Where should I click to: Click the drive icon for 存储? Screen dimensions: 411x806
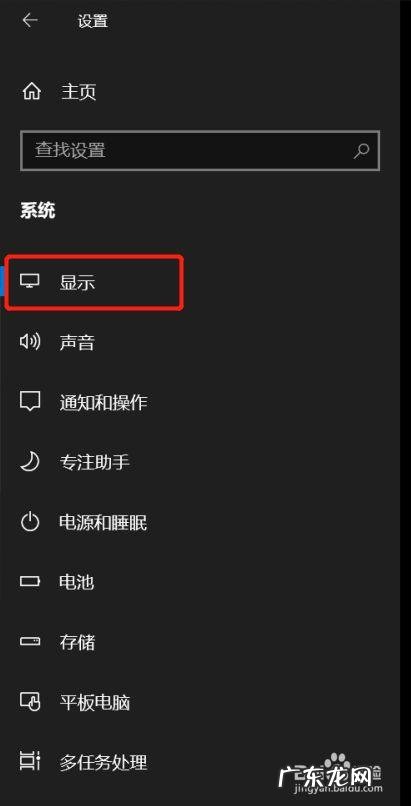[x=29, y=642]
